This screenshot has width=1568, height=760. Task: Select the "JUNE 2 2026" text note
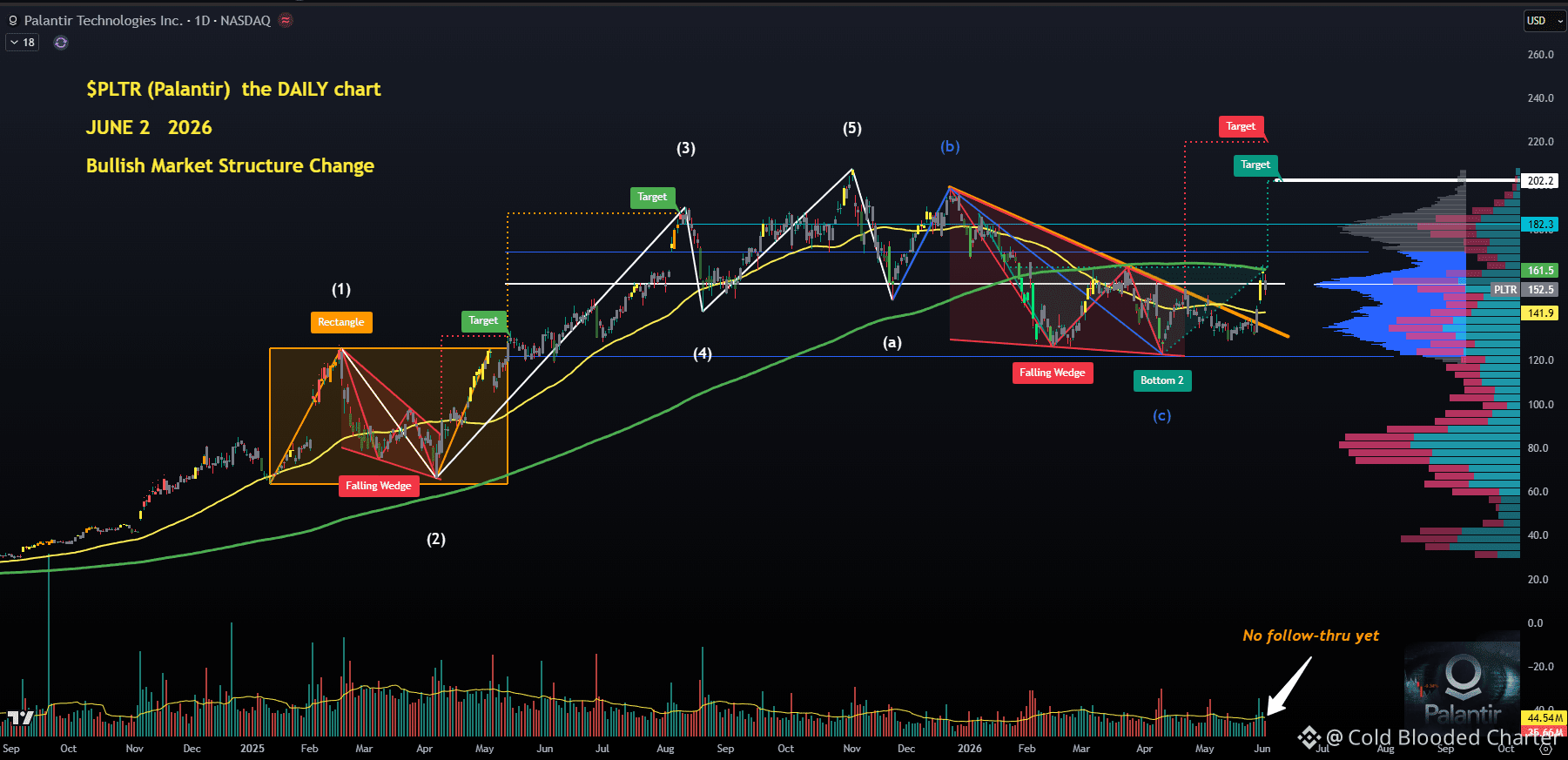[149, 127]
